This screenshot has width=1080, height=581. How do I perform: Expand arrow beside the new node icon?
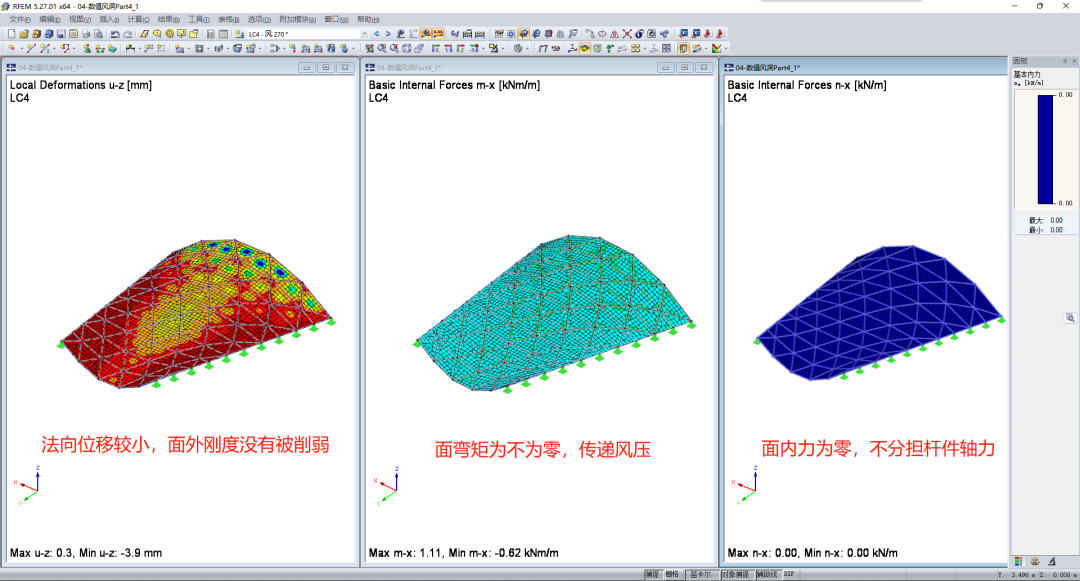22,48
